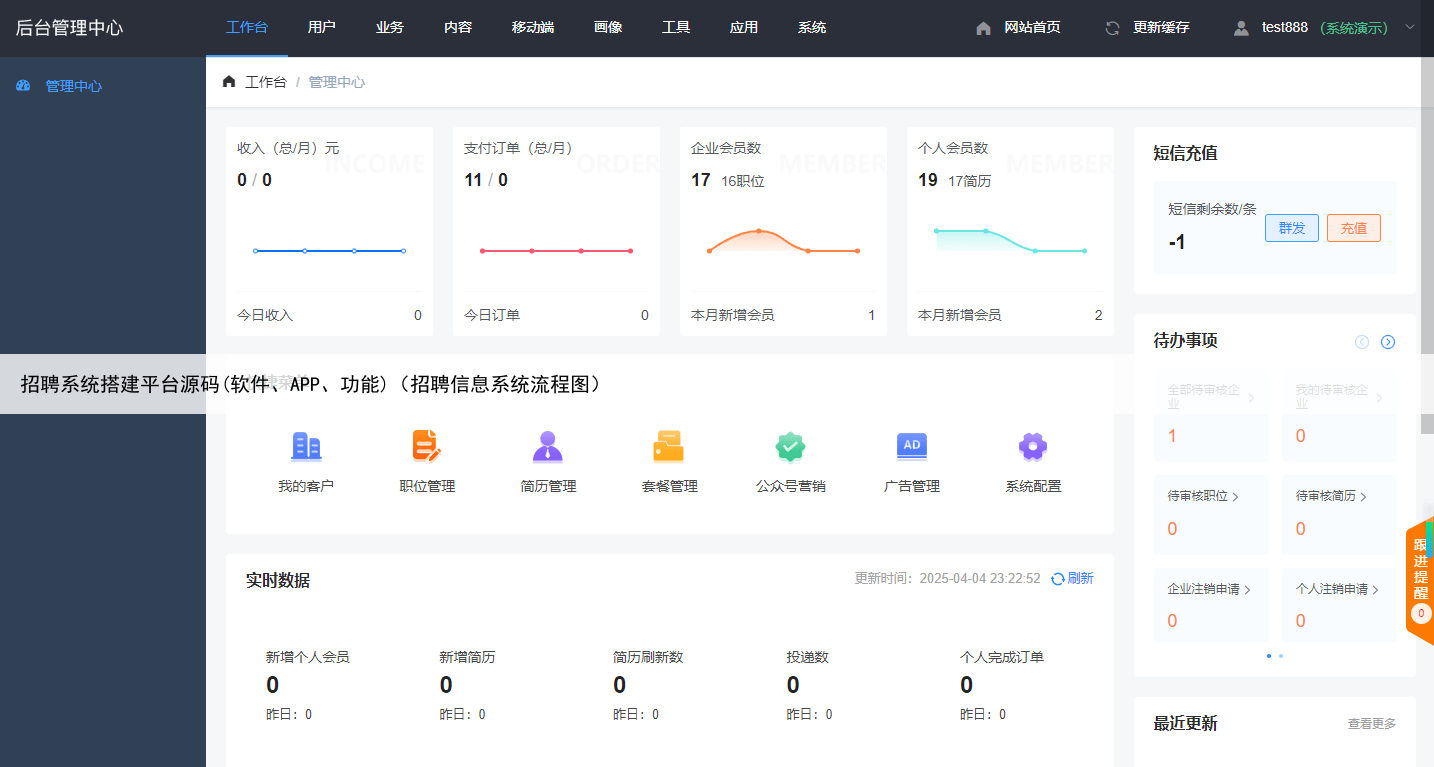Screen dimensions: 1434x767
Task: Open the 广告管理 AD icon
Action: 912,447
